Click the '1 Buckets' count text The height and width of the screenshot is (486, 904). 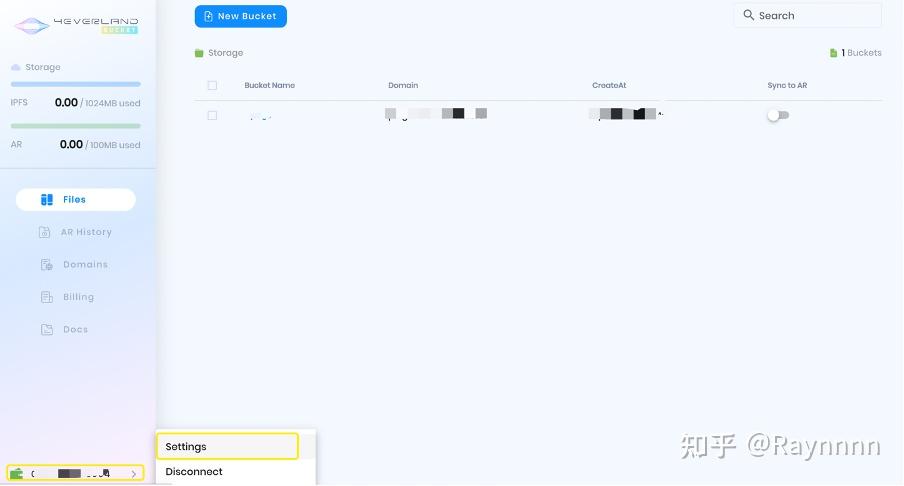point(861,53)
